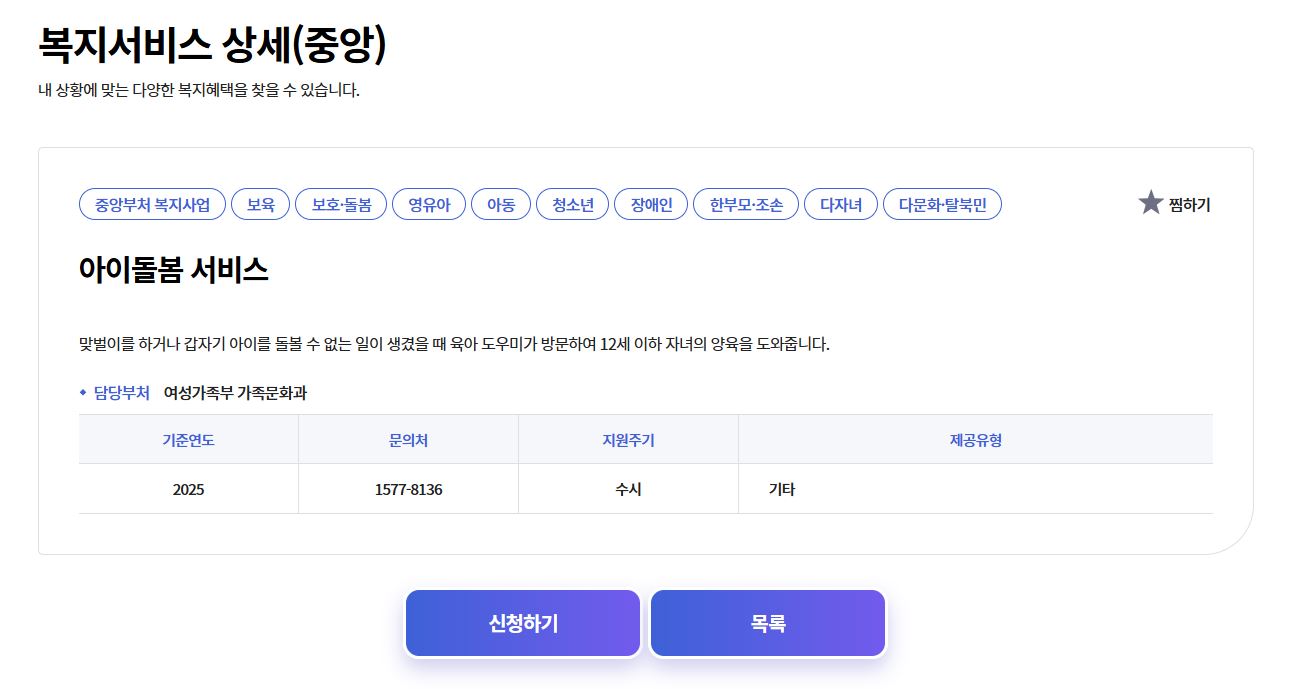Viewport: 1292px width, 689px height.
Task: Click the 지원주기 column header
Action: pos(628,438)
